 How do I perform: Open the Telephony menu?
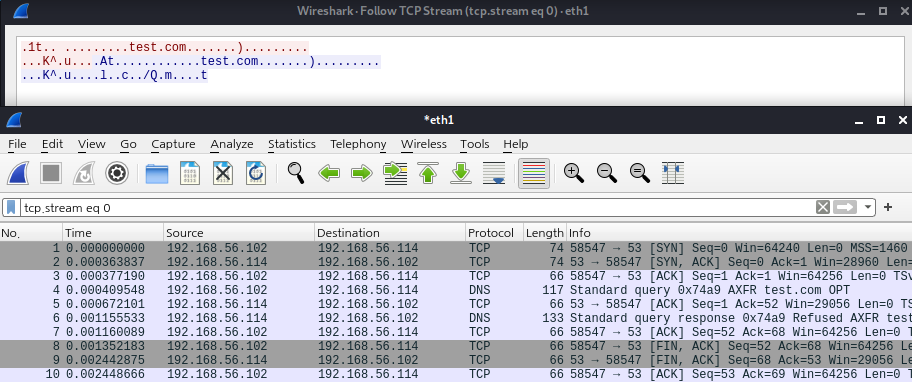coord(358,144)
